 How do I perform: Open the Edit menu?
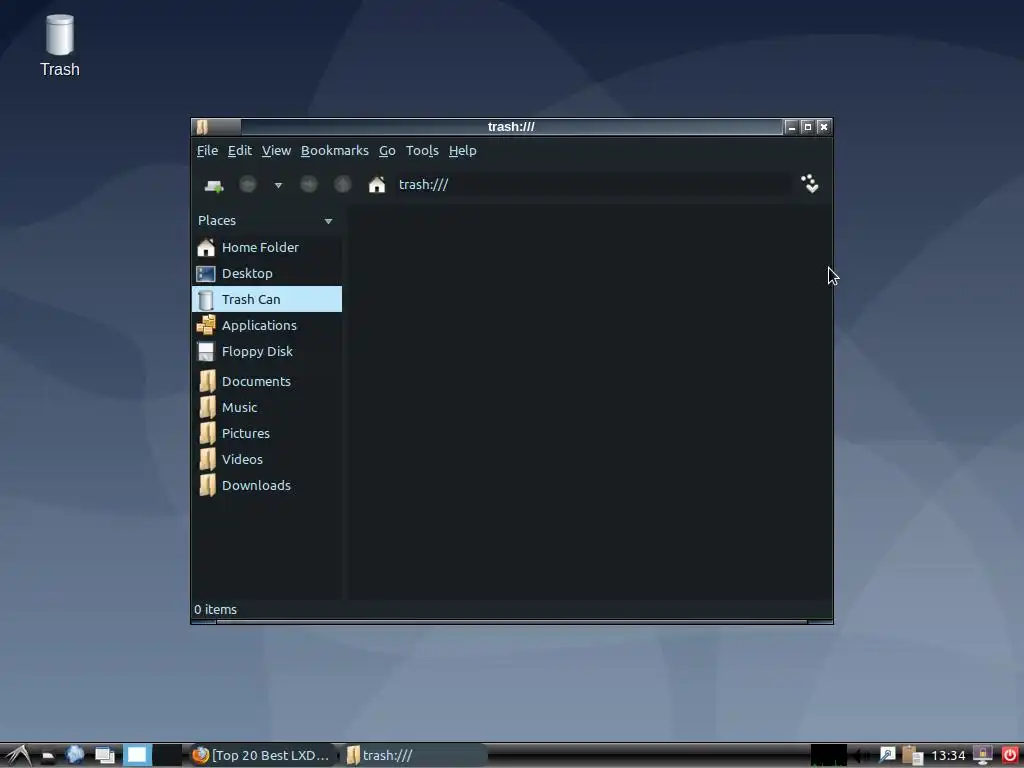tap(240, 151)
